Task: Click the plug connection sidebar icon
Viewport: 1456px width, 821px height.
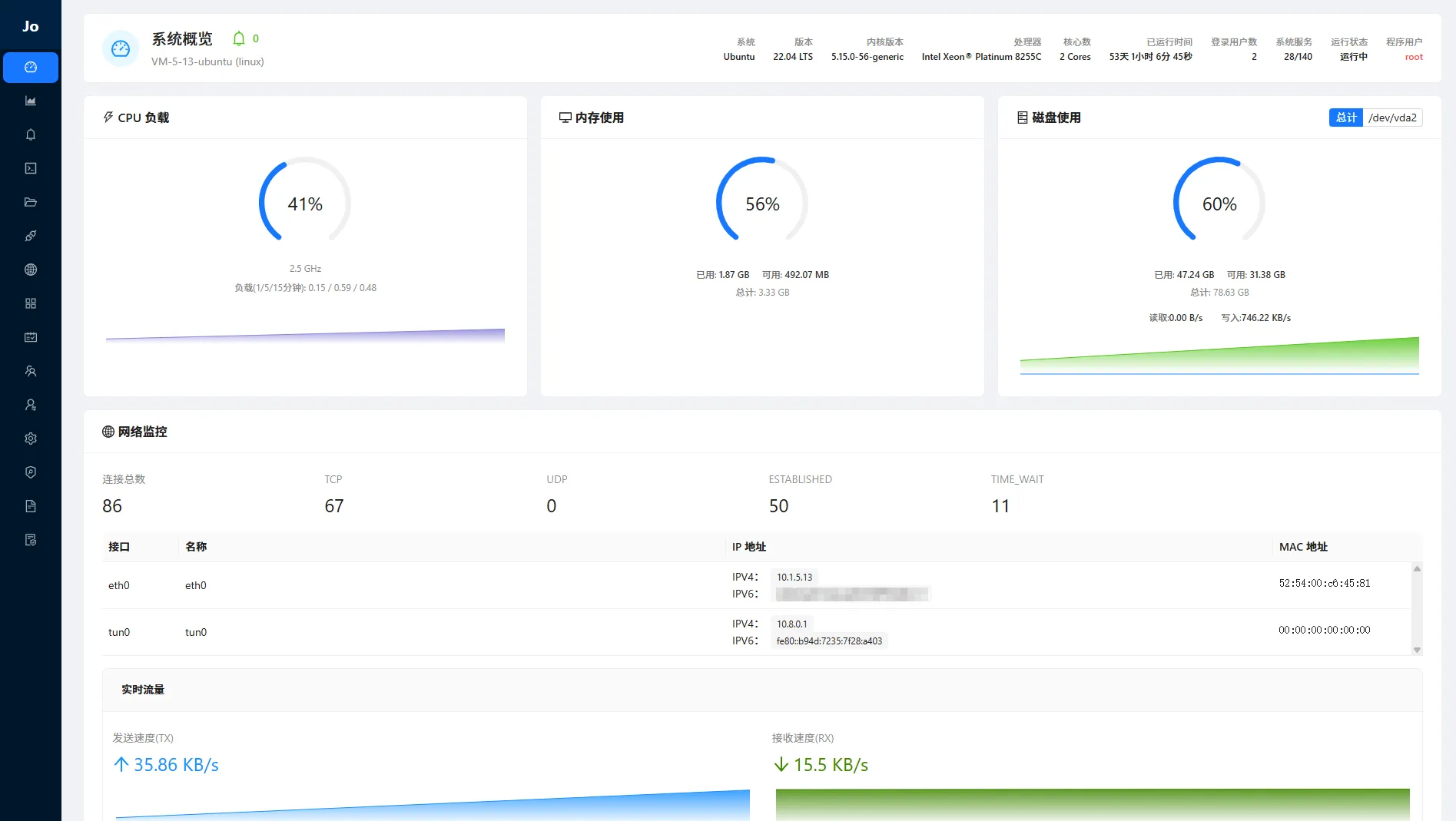Action: pyautogui.click(x=31, y=236)
